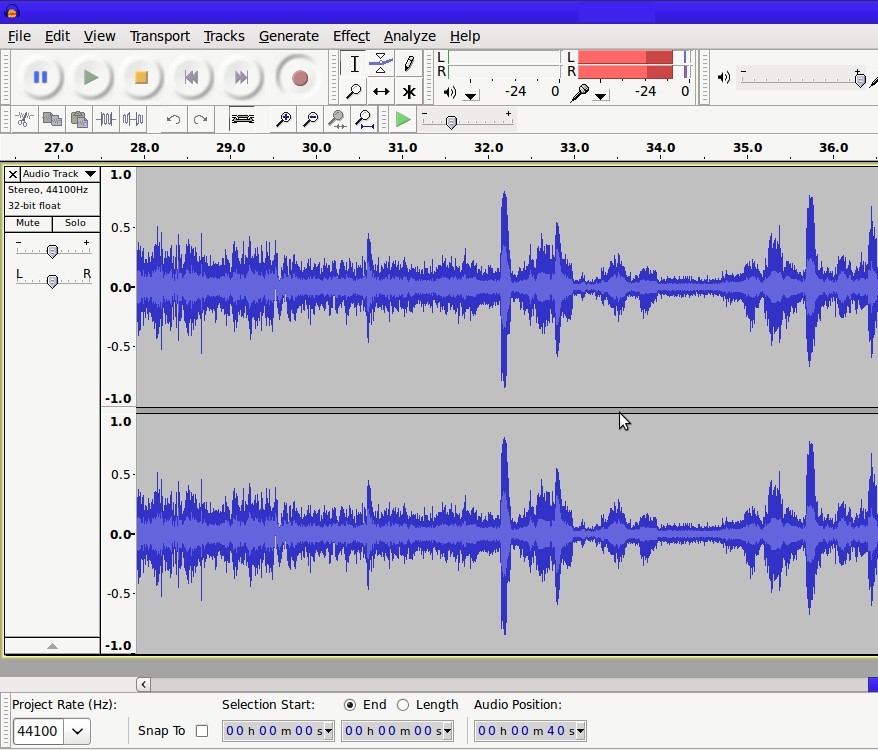Image resolution: width=878 pixels, height=750 pixels.
Task: Skip to start of the track
Action: pos(192,77)
